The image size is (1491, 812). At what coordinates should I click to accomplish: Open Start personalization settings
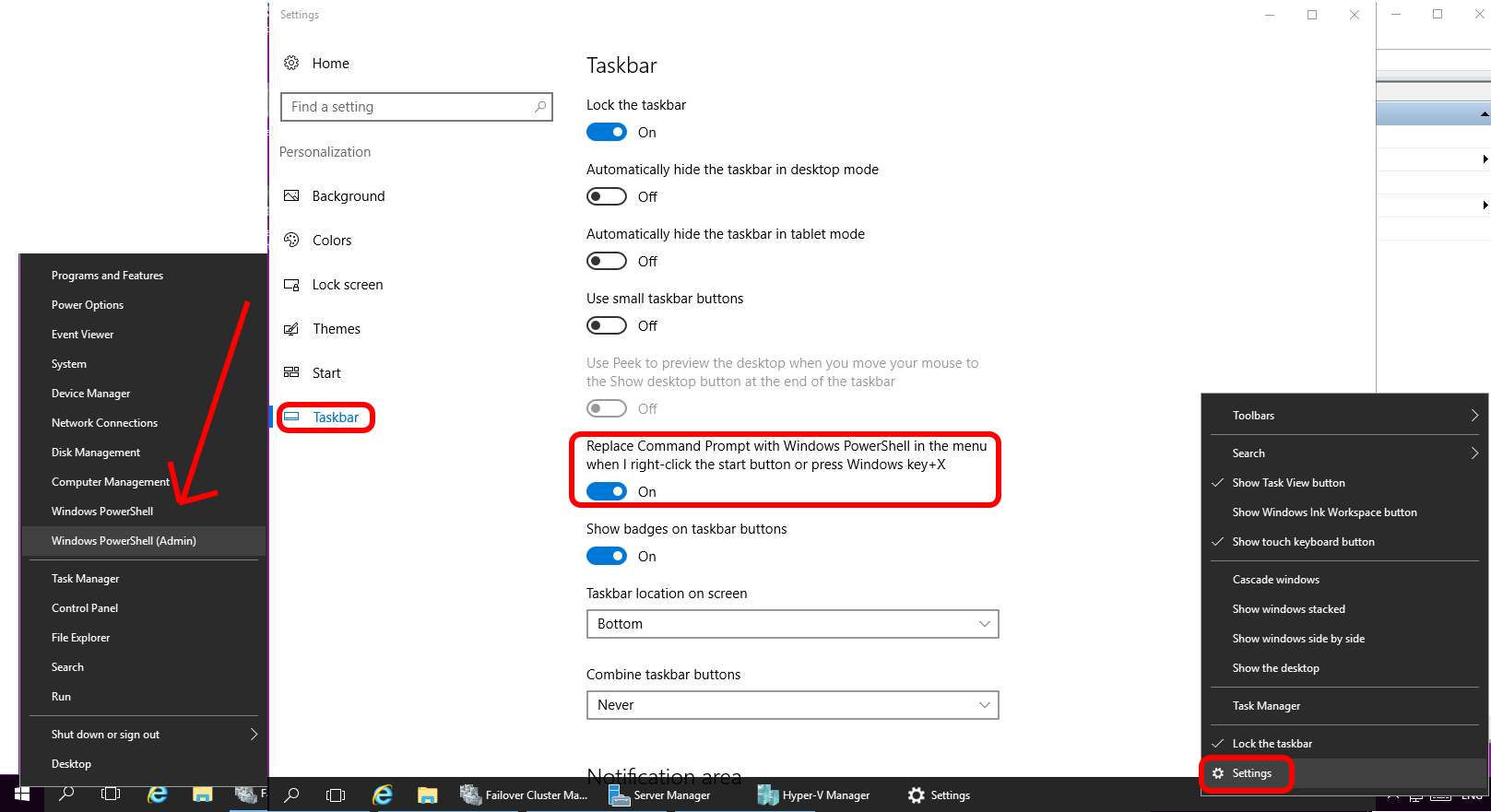pyautogui.click(x=325, y=373)
